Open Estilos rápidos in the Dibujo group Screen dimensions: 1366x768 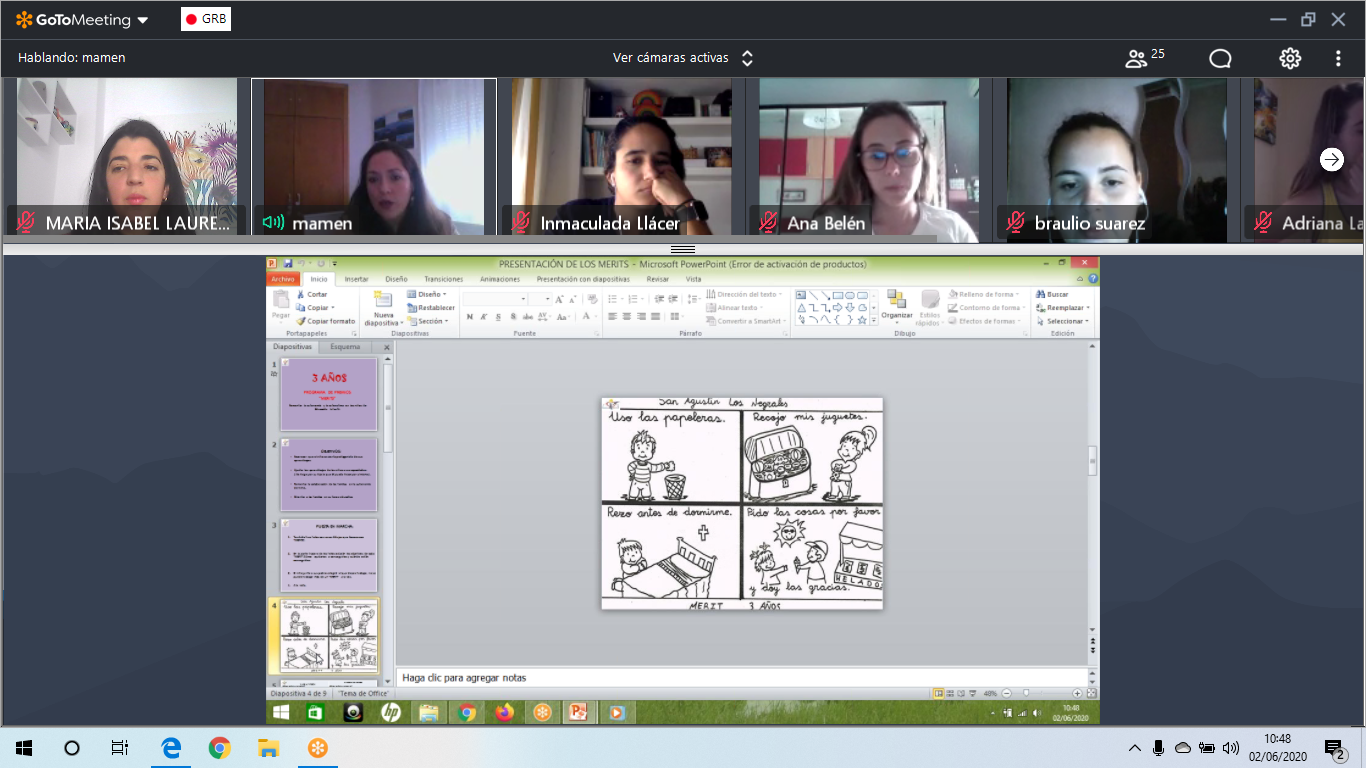[x=930, y=307]
